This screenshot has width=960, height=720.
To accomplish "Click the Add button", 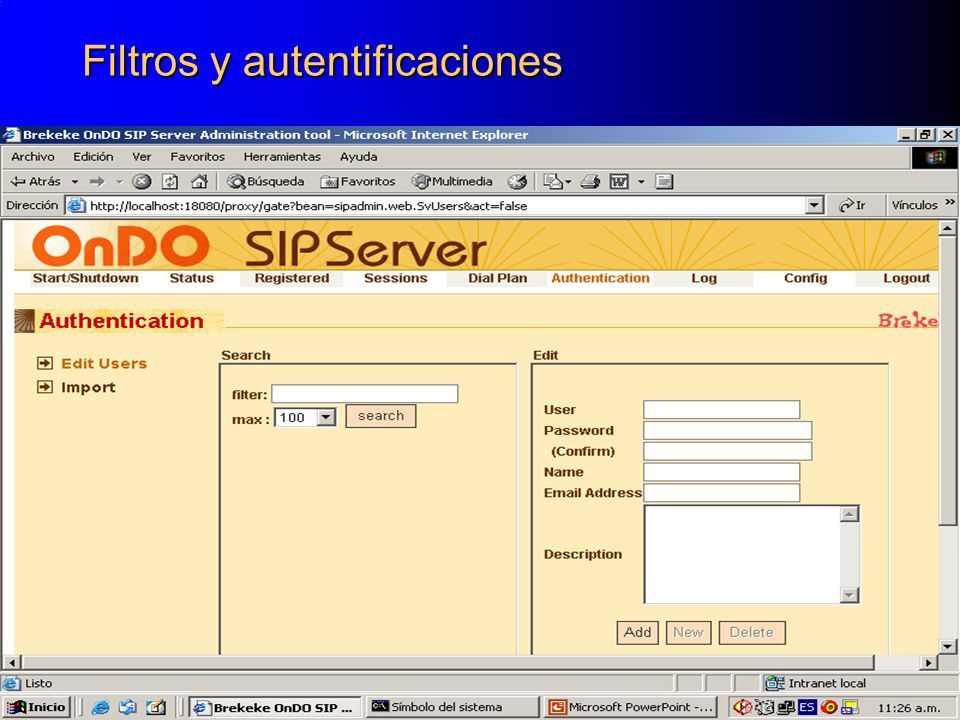I will tap(637, 632).
